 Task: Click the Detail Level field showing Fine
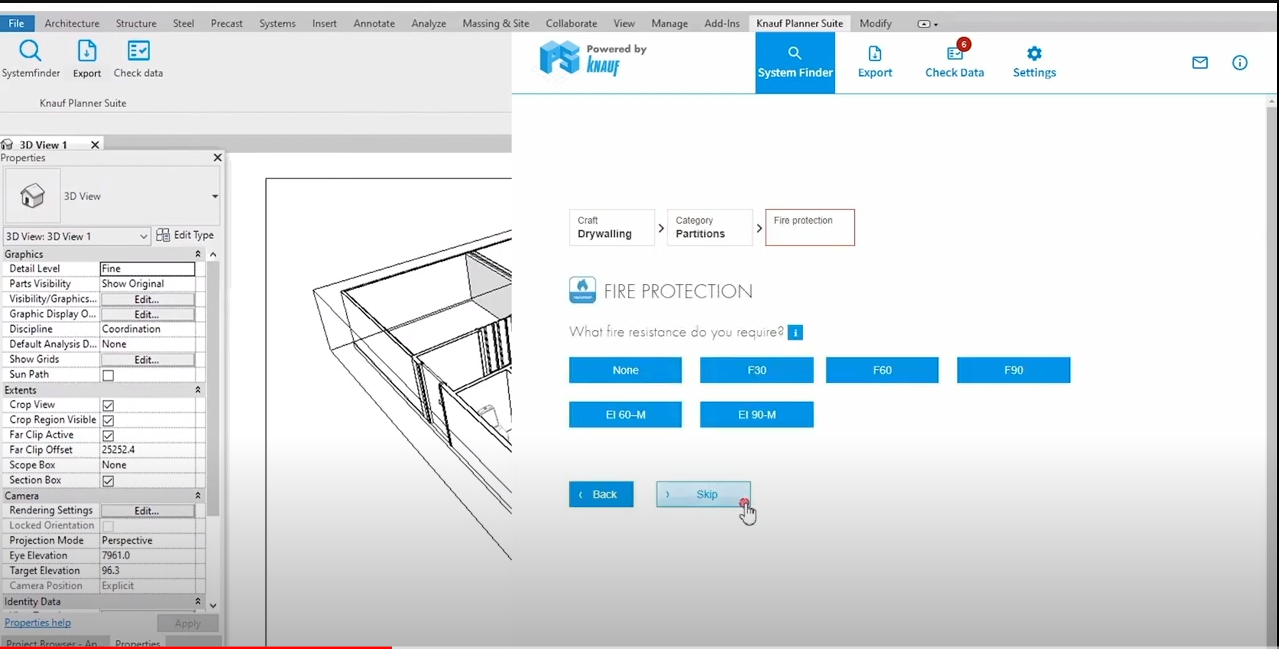coord(148,269)
